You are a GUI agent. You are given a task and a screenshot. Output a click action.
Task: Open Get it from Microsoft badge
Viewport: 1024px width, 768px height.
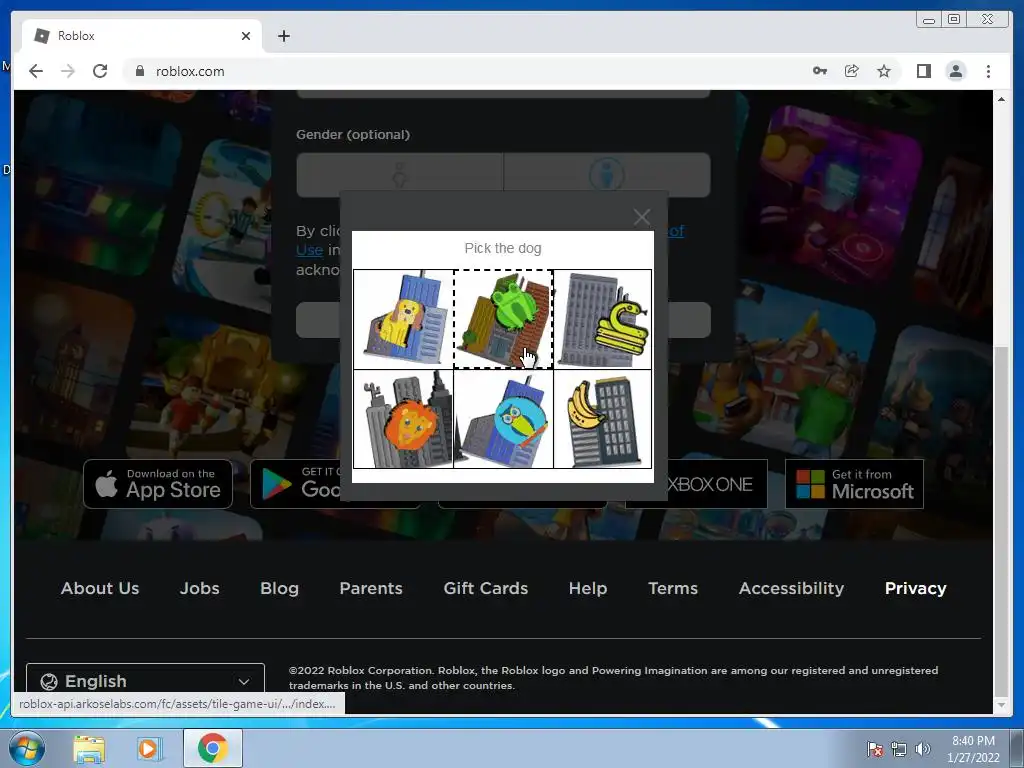pyautogui.click(x=854, y=484)
